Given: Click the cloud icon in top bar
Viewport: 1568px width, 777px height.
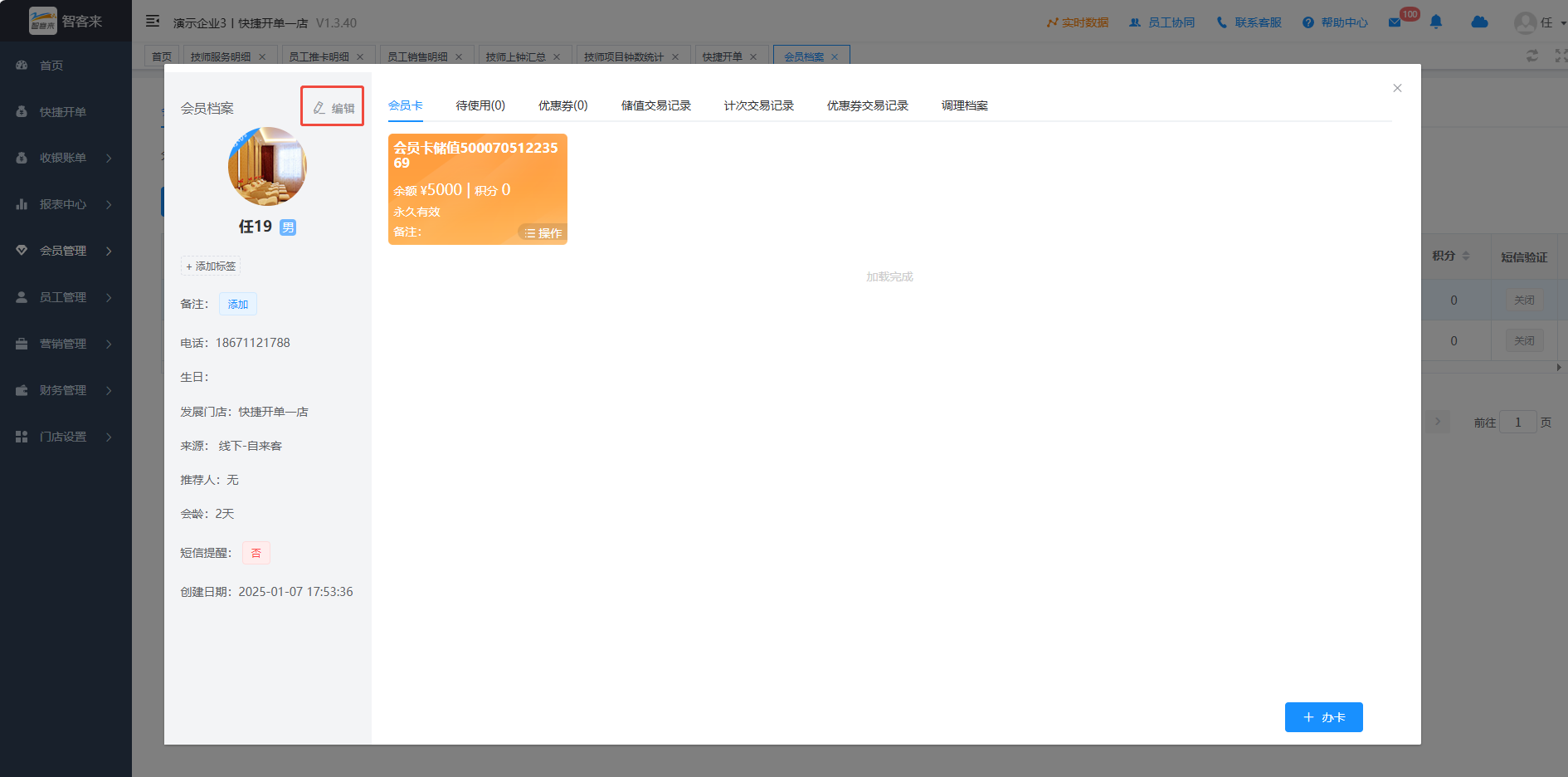Looking at the screenshot, I should coord(1479,22).
